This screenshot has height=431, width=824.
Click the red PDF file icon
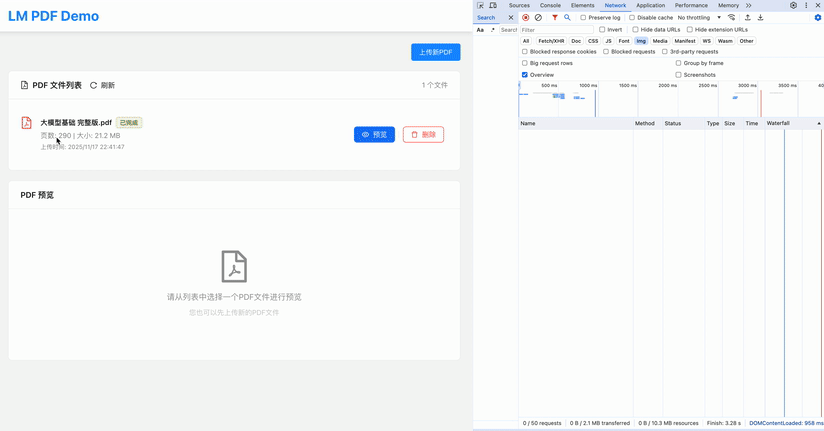point(26,122)
